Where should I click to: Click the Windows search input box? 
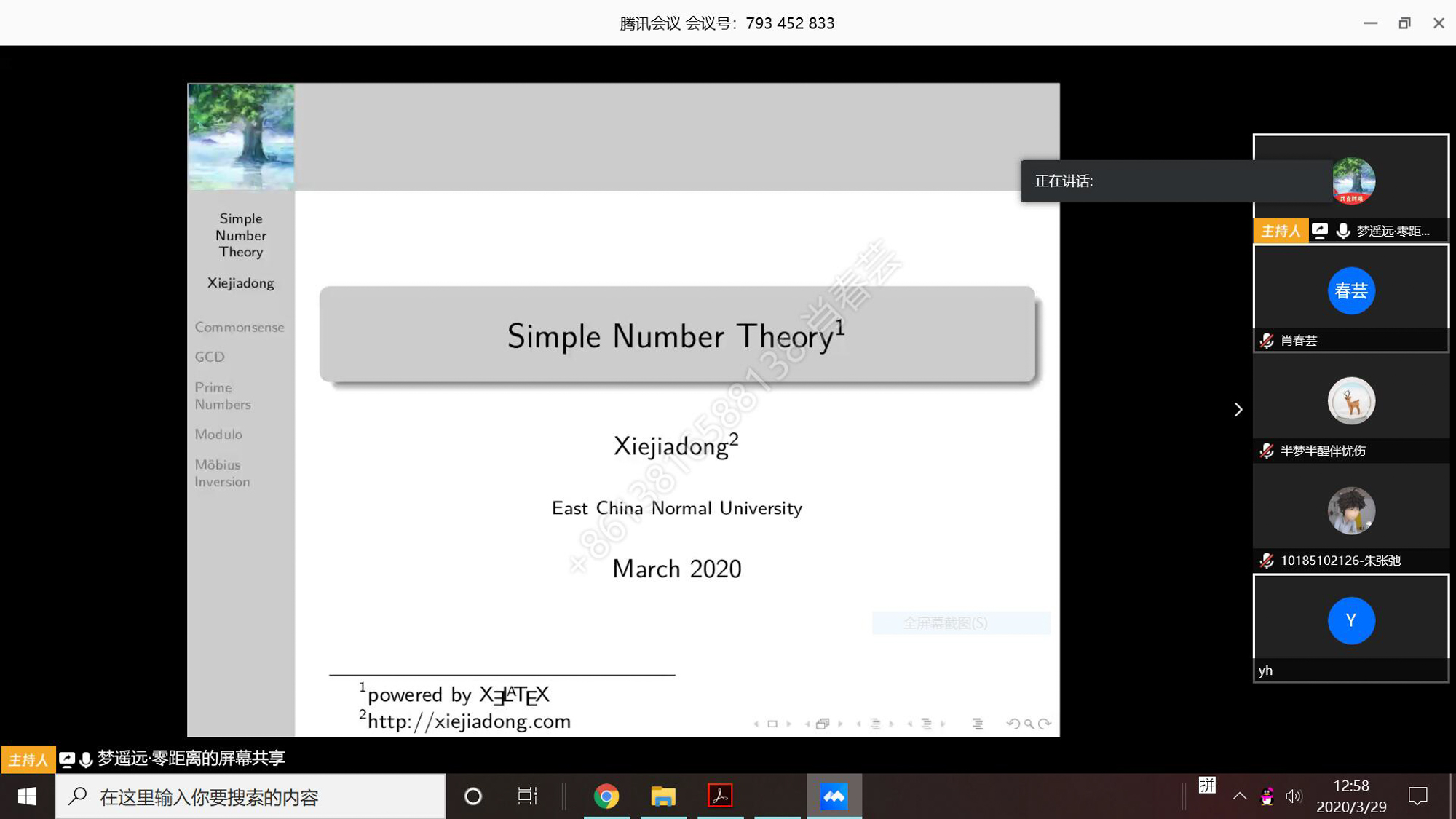251,796
